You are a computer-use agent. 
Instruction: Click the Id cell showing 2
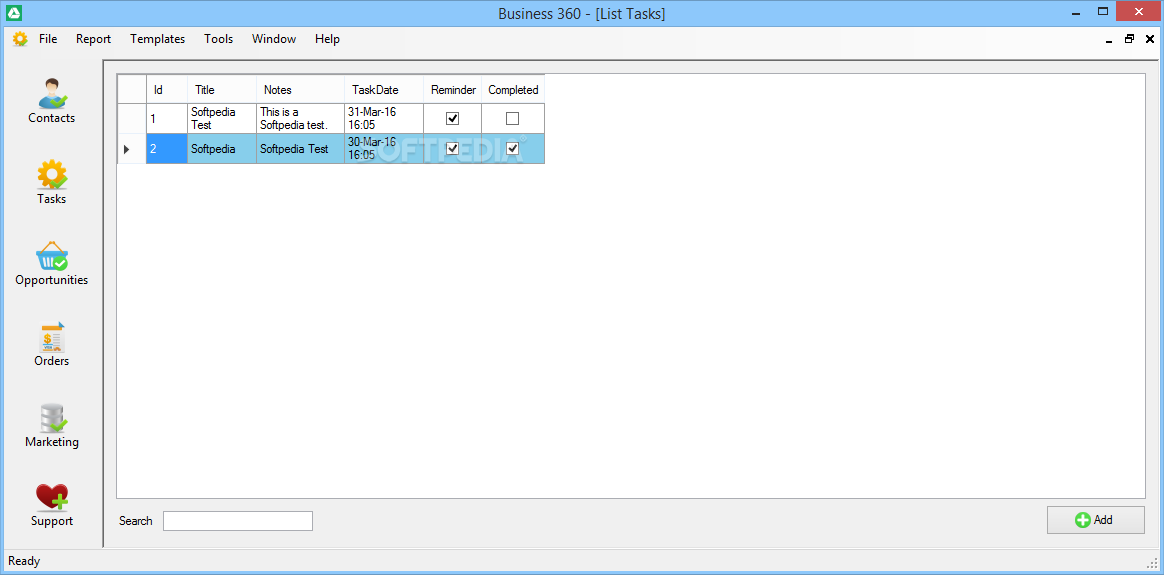click(167, 149)
